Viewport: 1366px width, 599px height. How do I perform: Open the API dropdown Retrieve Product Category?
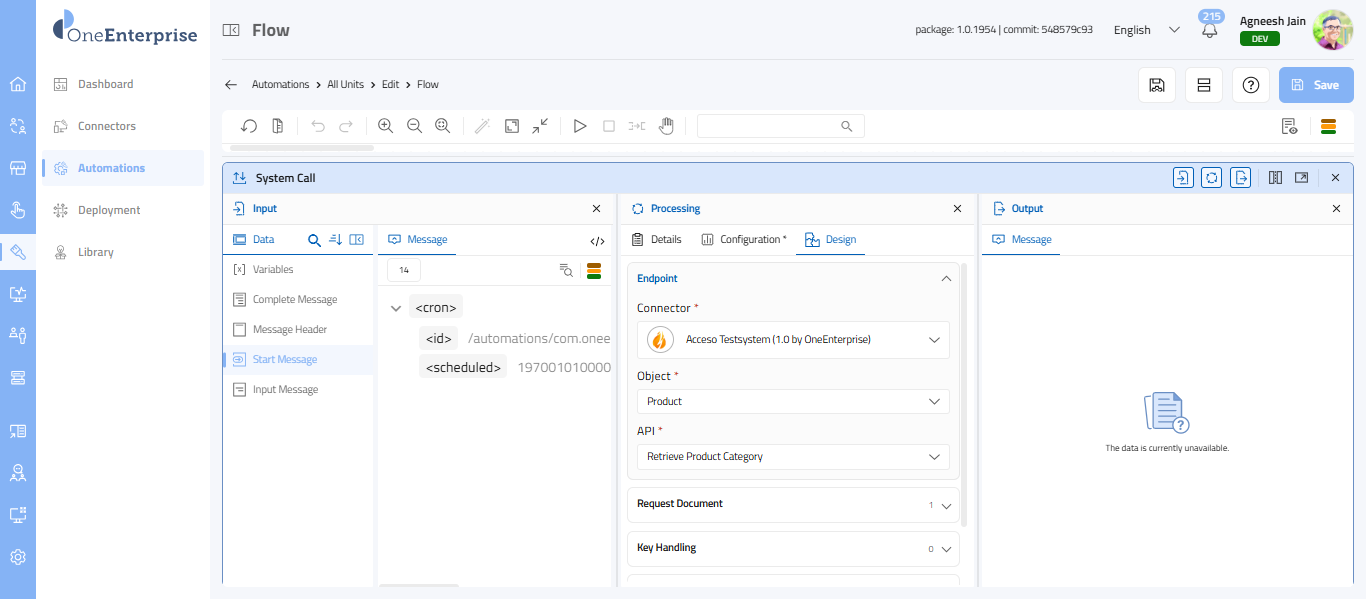(x=793, y=457)
